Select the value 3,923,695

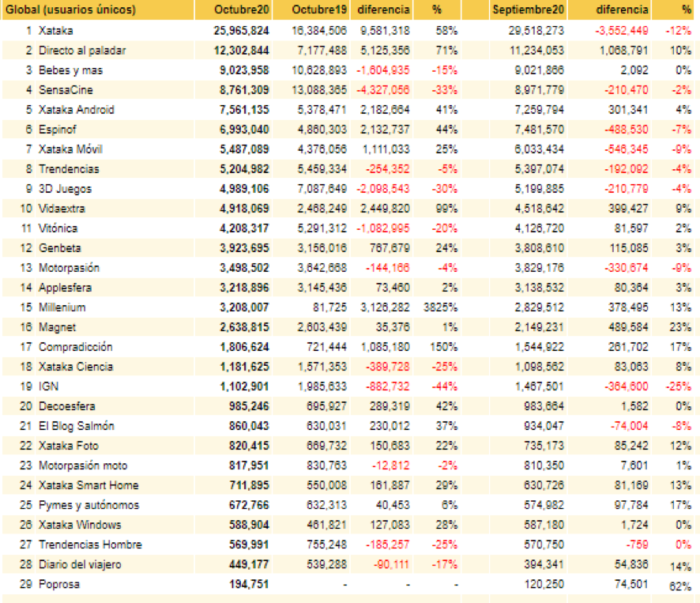tap(244, 248)
